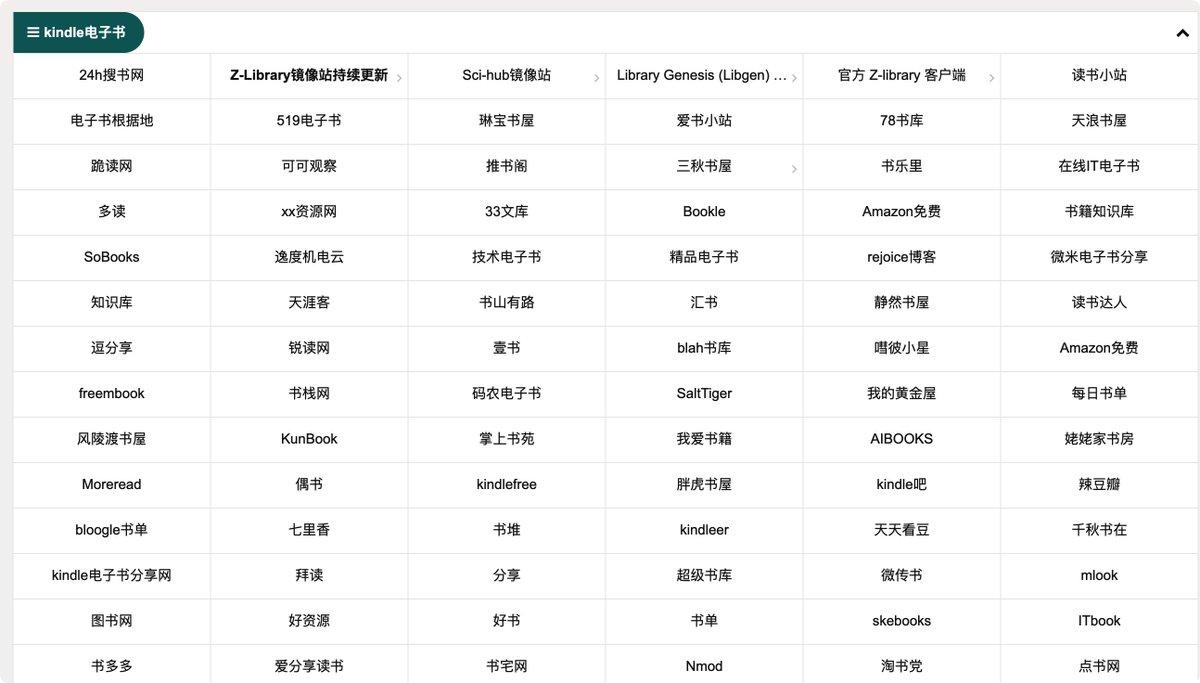Open the 读书小站 link
This screenshot has height=683, width=1200.
(1099, 75)
